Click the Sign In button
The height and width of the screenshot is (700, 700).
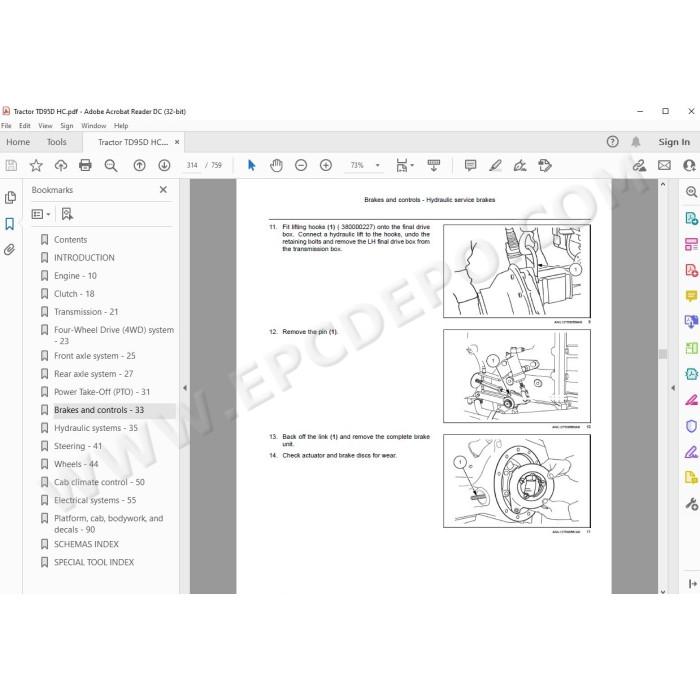674,142
